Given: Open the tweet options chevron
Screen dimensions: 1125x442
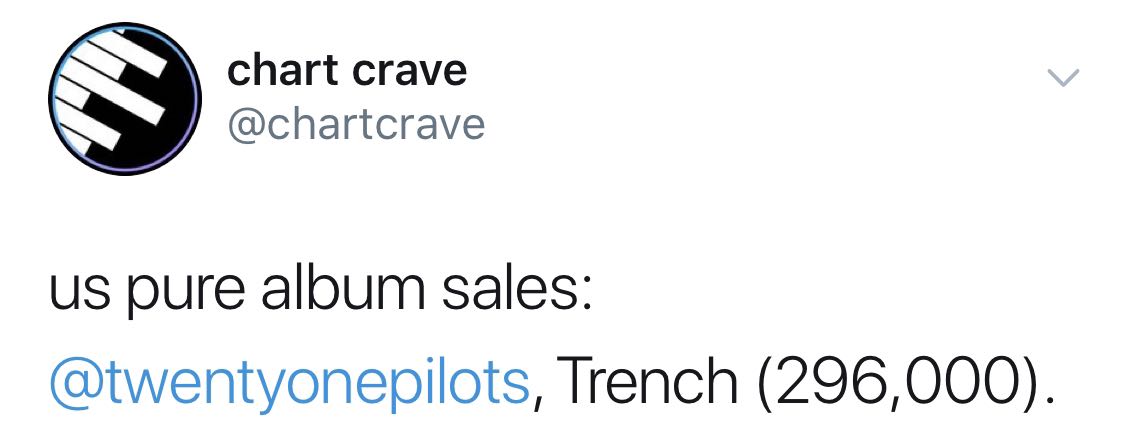Looking at the screenshot, I should (x=1064, y=78).
